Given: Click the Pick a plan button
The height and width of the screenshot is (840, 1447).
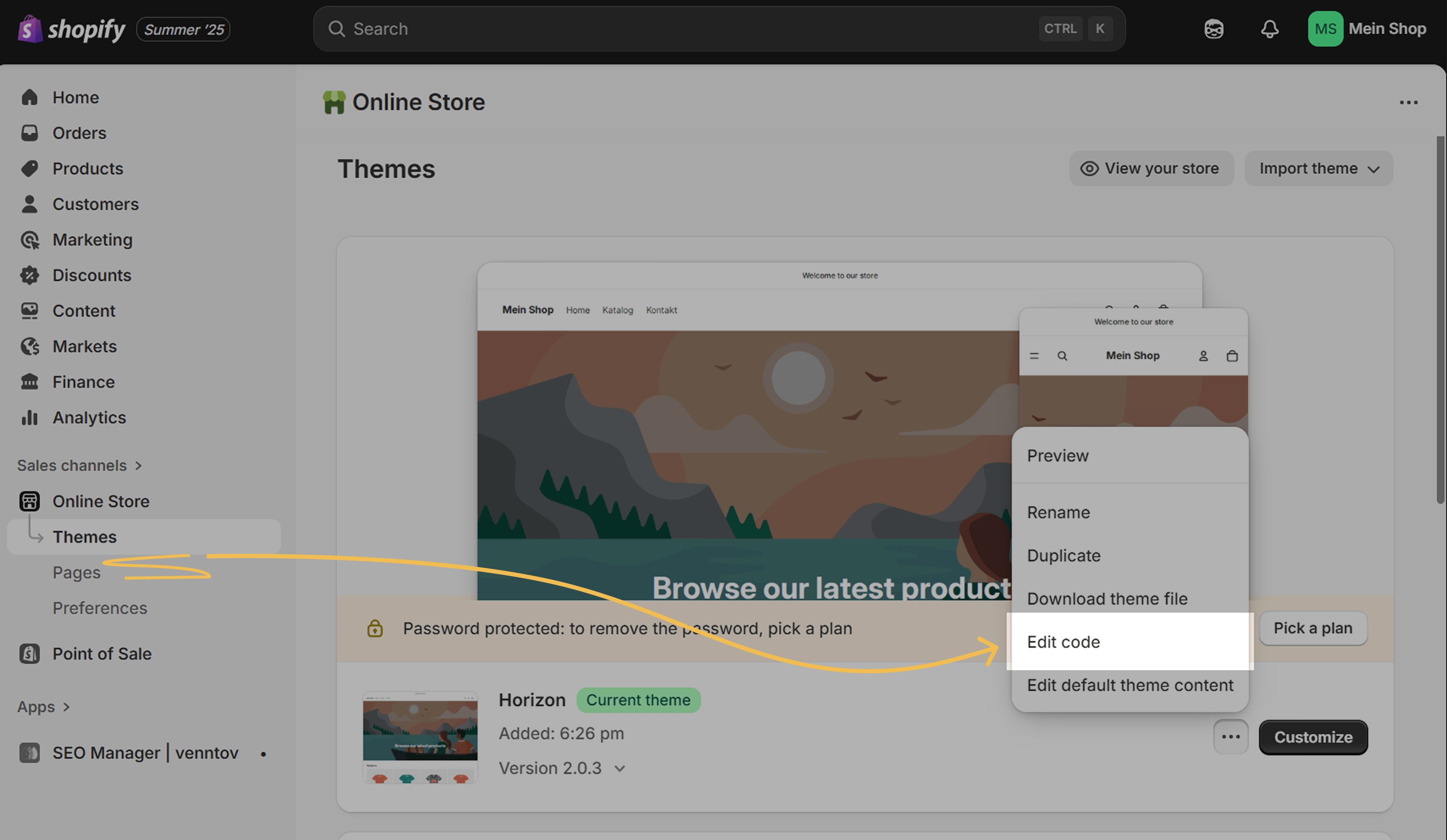Looking at the screenshot, I should tap(1313, 627).
